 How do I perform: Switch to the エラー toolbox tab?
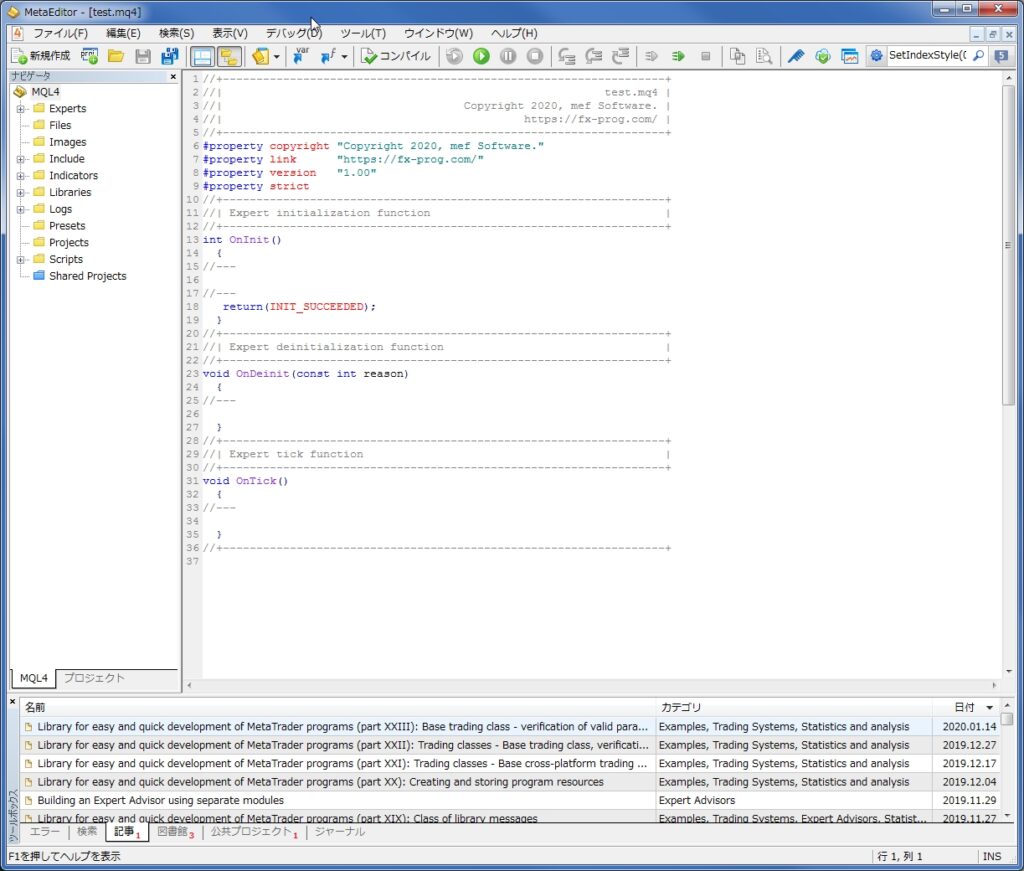44,831
